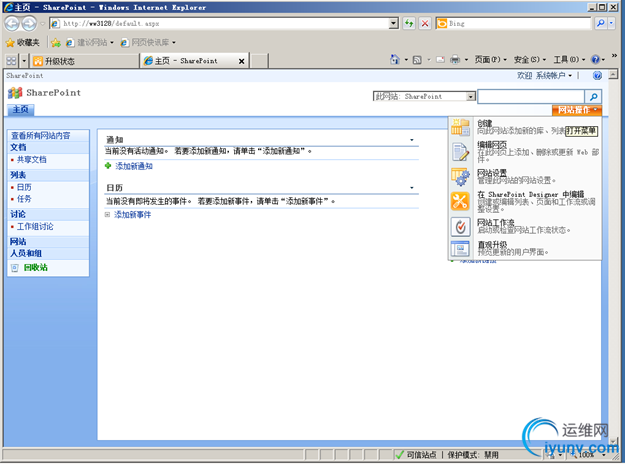The width and height of the screenshot is (625, 464).
Task: Click the green plus beside 添加新通知
Action: [x=108, y=166]
